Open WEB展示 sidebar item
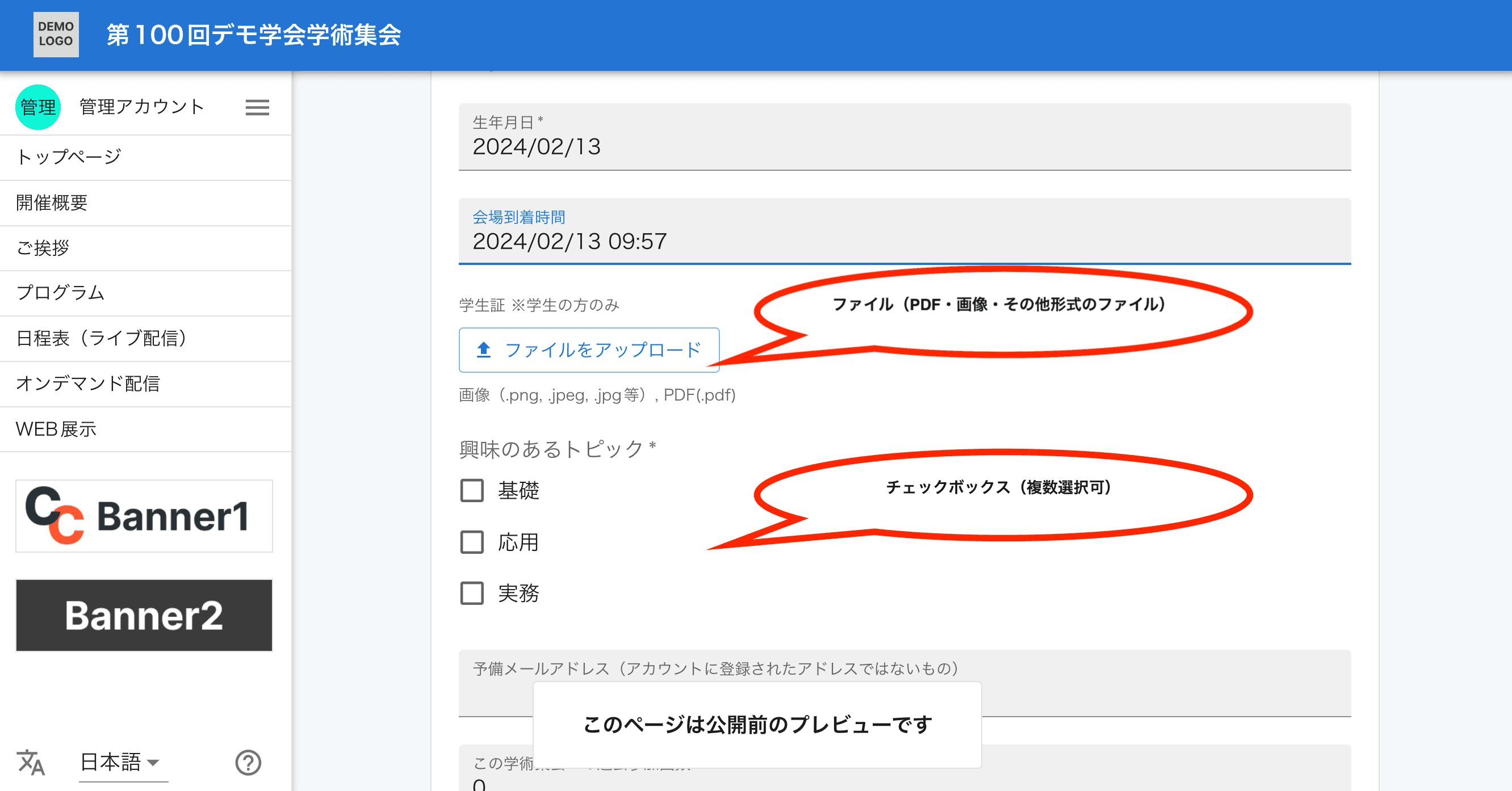This screenshot has height=791, width=1512. [x=145, y=429]
